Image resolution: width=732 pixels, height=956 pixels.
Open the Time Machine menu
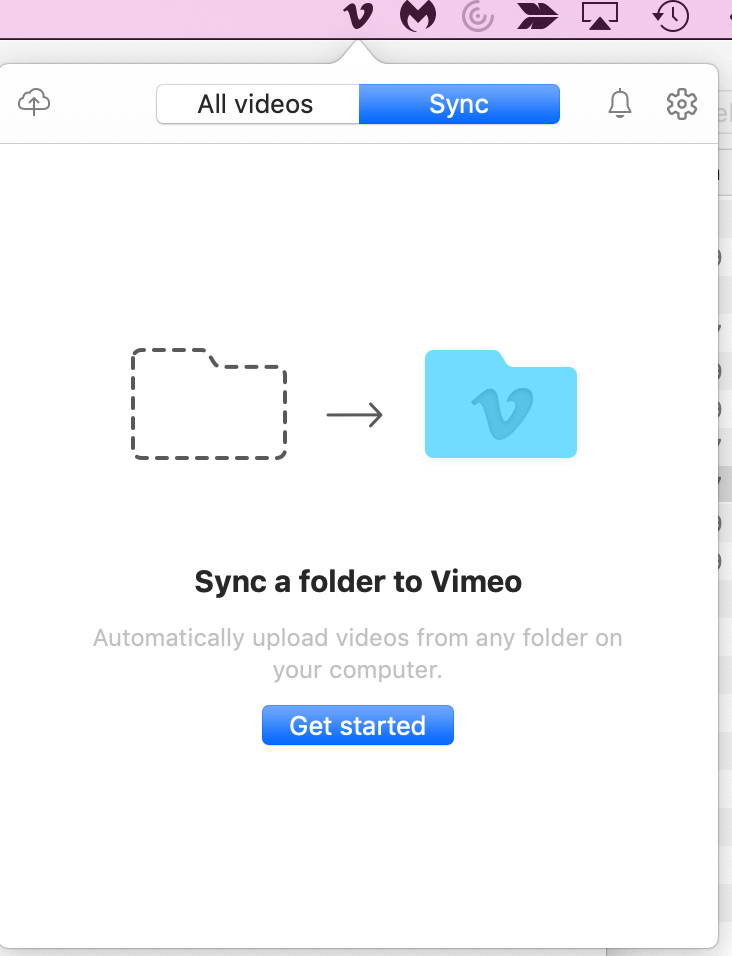coord(670,17)
